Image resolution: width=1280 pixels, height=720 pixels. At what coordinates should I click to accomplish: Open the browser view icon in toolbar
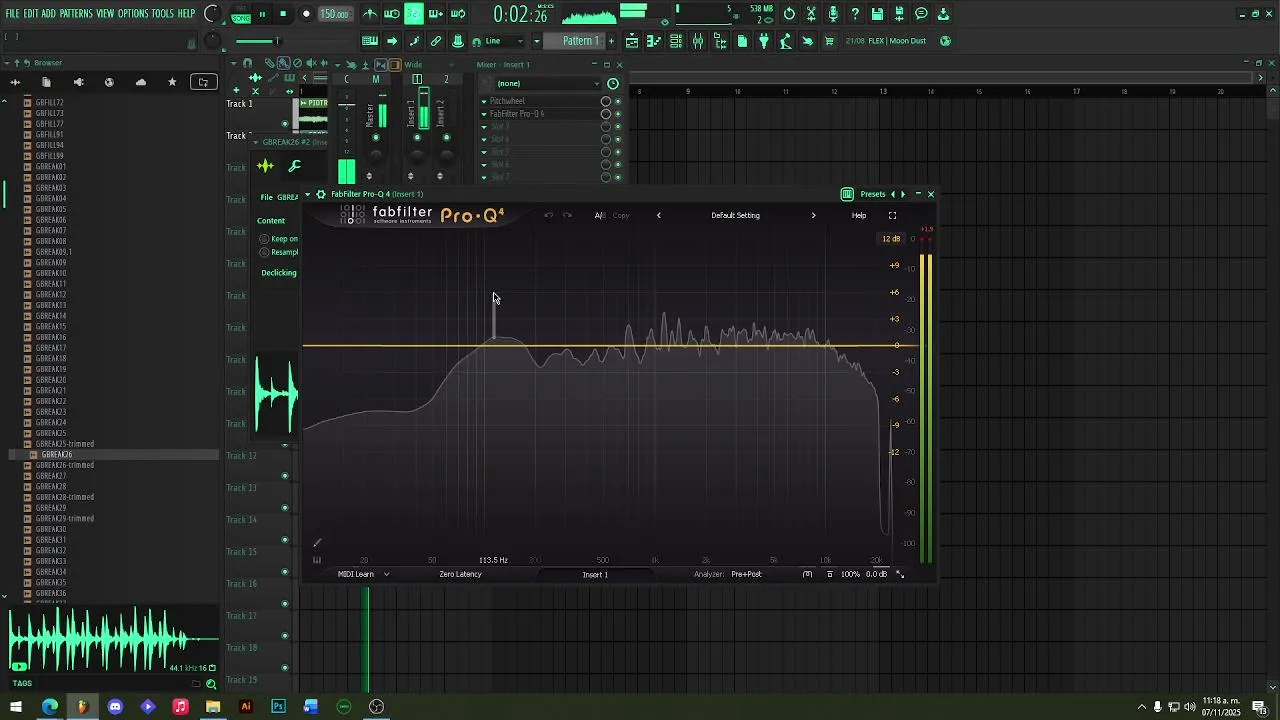coord(719,41)
